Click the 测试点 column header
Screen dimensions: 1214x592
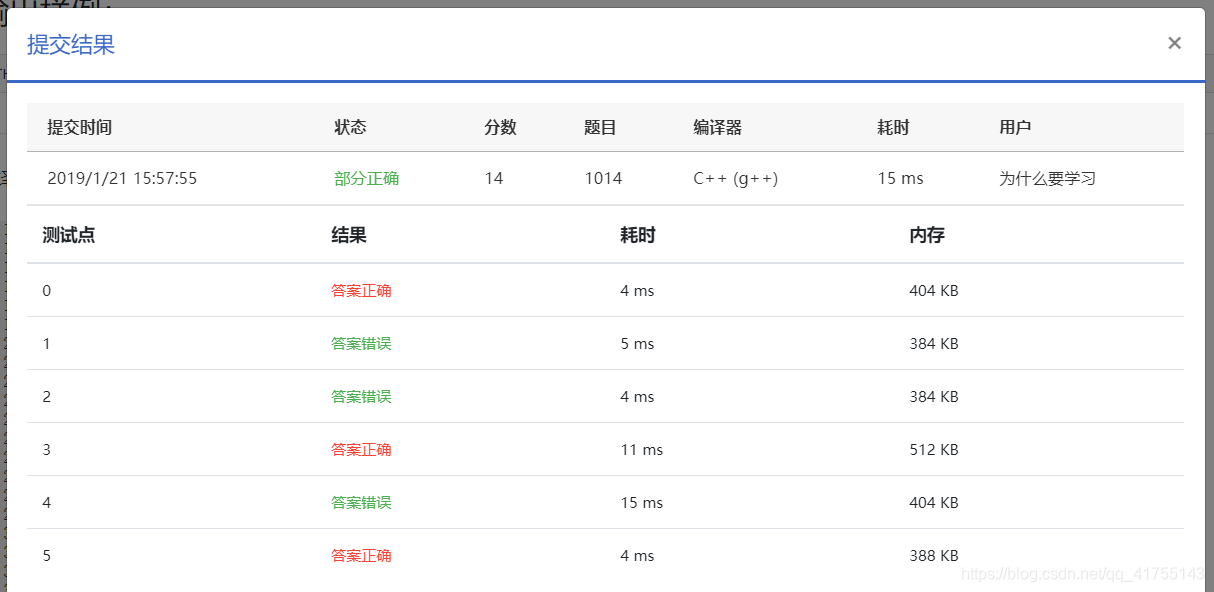pyautogui.click(x=69, y=236)
